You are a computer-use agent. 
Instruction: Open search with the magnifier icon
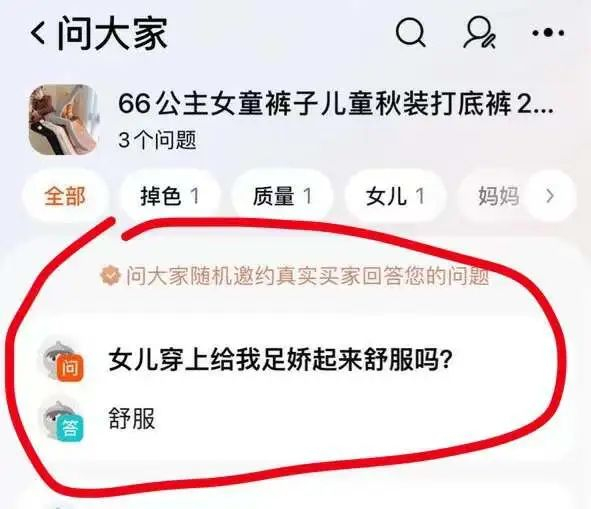coord(411,32)
